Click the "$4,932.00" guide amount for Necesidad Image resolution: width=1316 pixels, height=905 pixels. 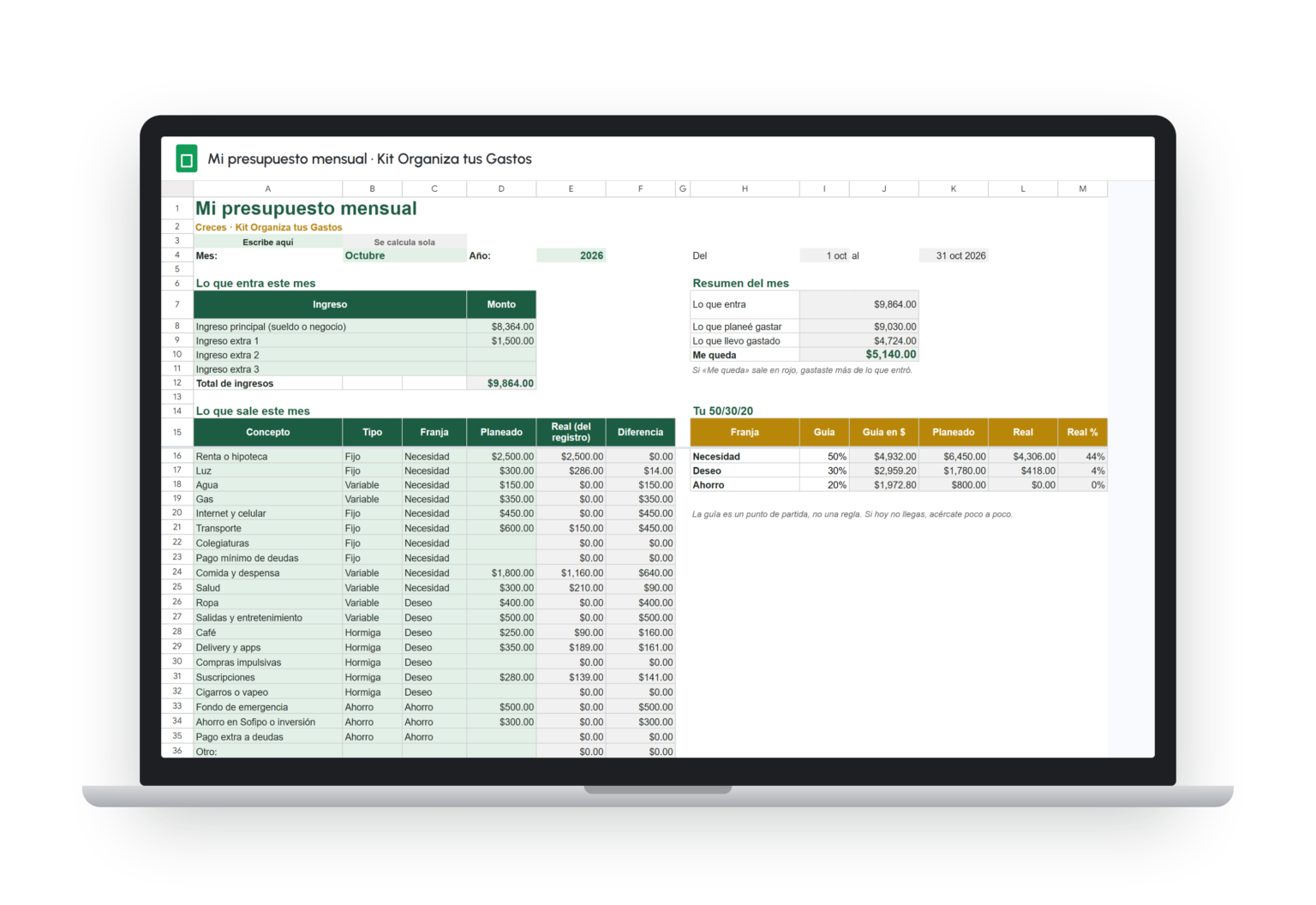click(x=883, y=457)
